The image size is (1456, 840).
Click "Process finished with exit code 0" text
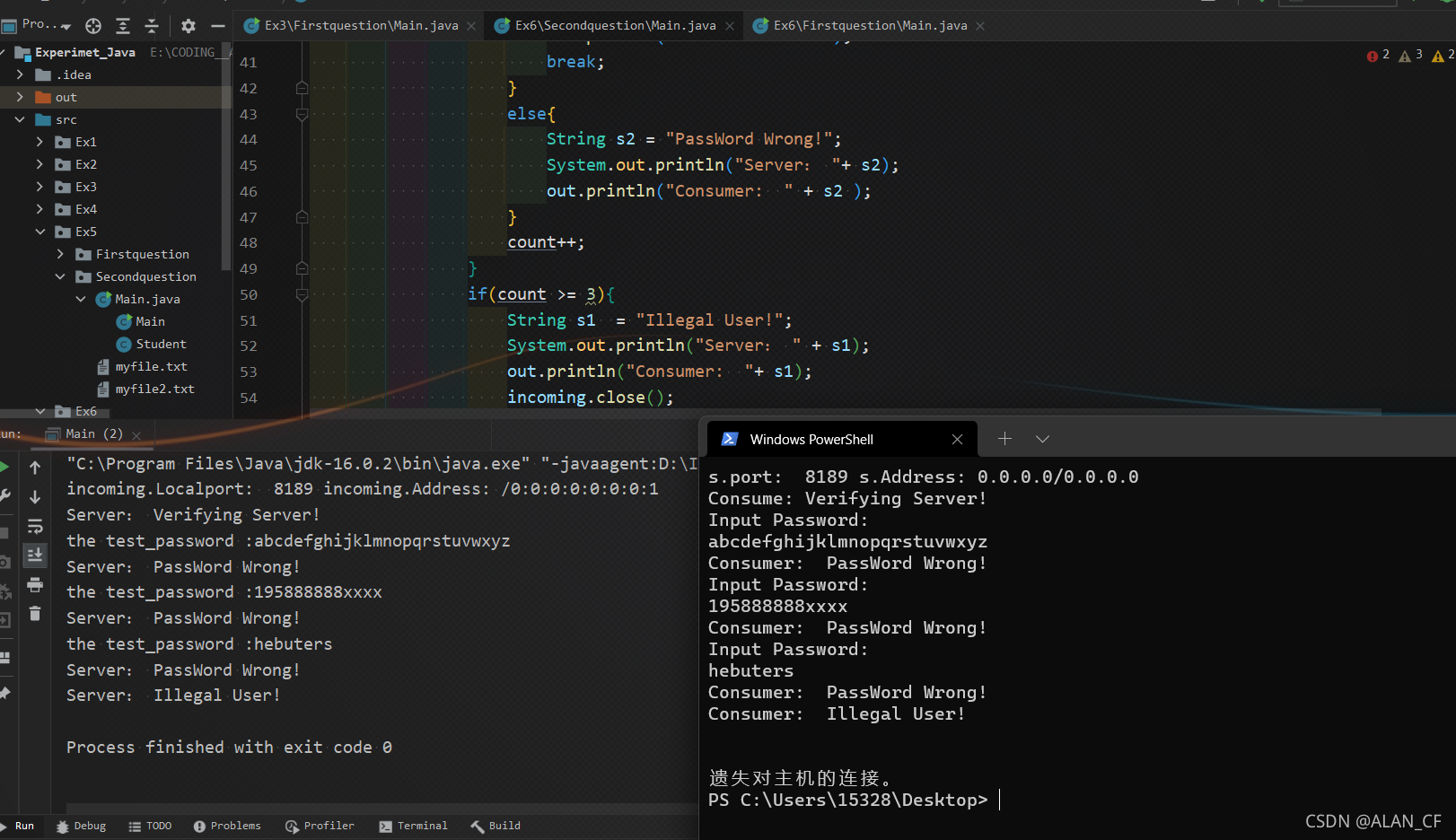tap(229, 747)
